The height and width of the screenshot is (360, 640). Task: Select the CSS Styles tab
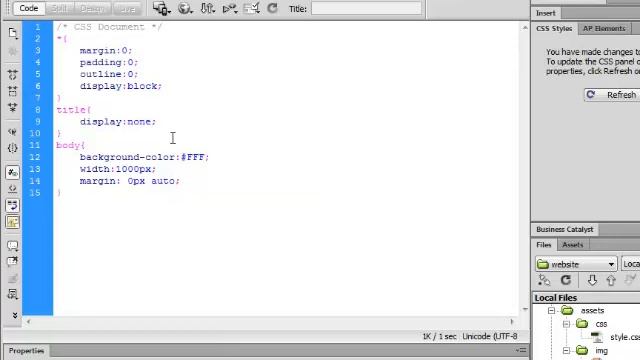(x=554, y=29)
